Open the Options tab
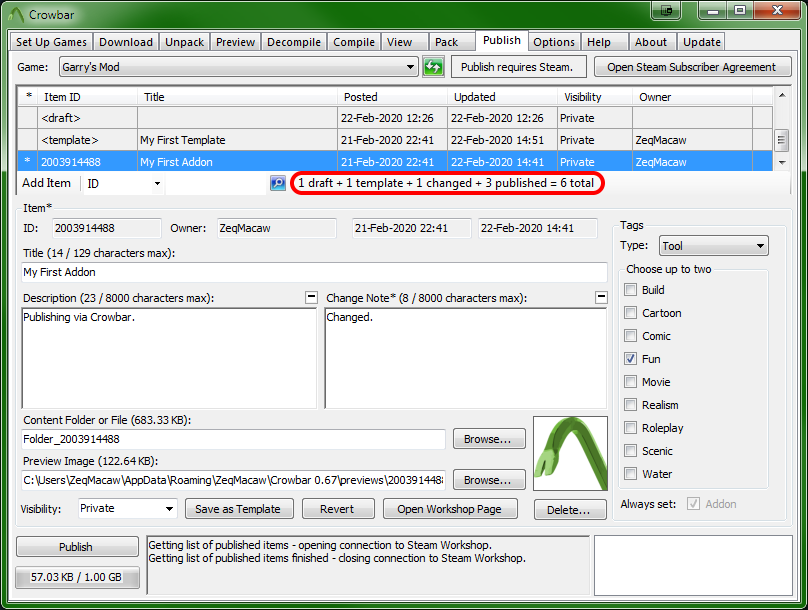This screenshot has width=808, height=610. (554, 42)
